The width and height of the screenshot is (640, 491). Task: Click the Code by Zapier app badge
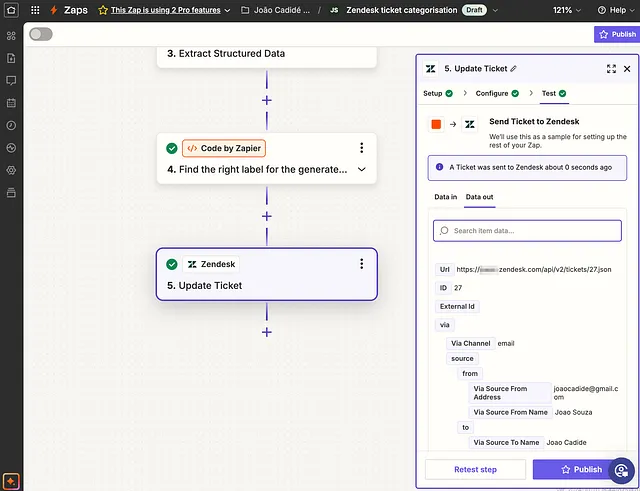pyautogui.click(x=224, y=148)
